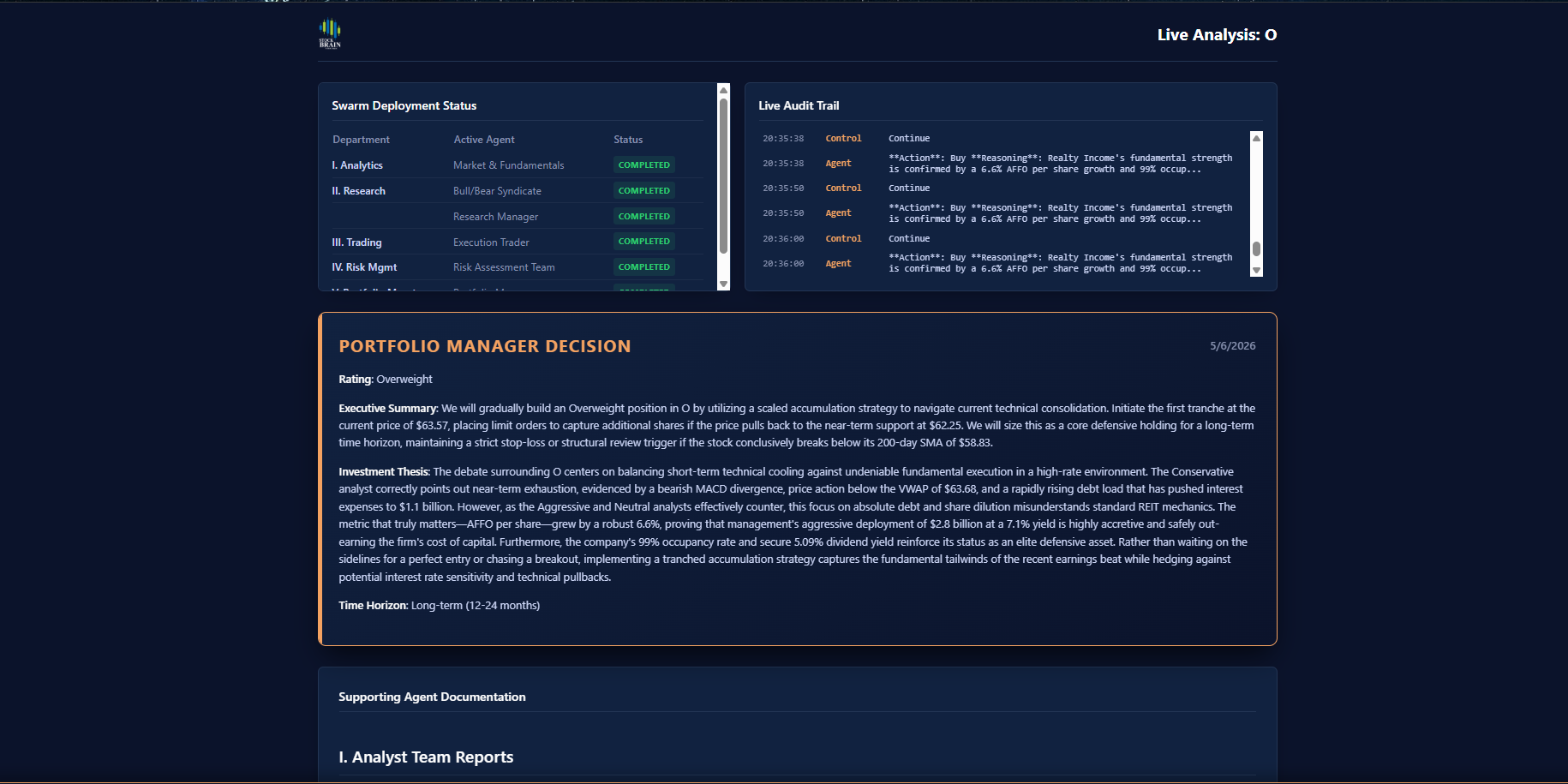Click the COMPLETED badge for Execution Trader

click(644, 241)
